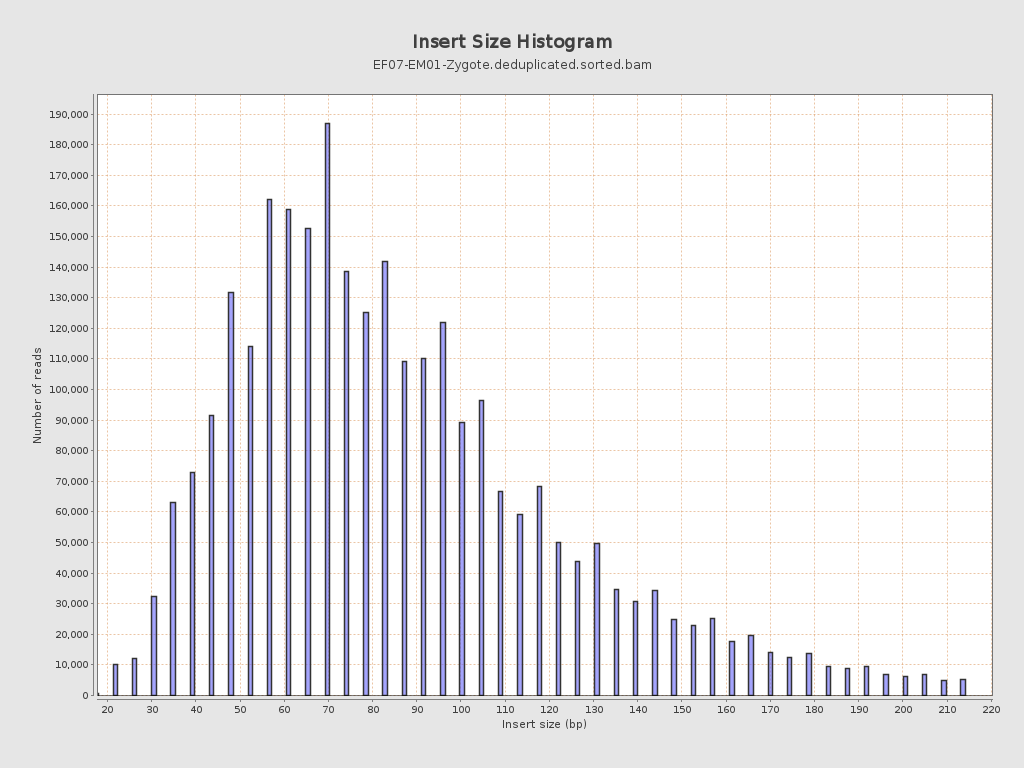Click the Number of reads axis label
The height and width of the screenshot is (768, 1024).
coord(37,395)
